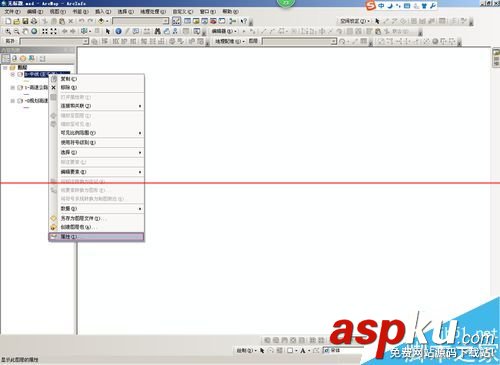
Task: Select the Pan hand tool
Action: (x=25, y=31)
